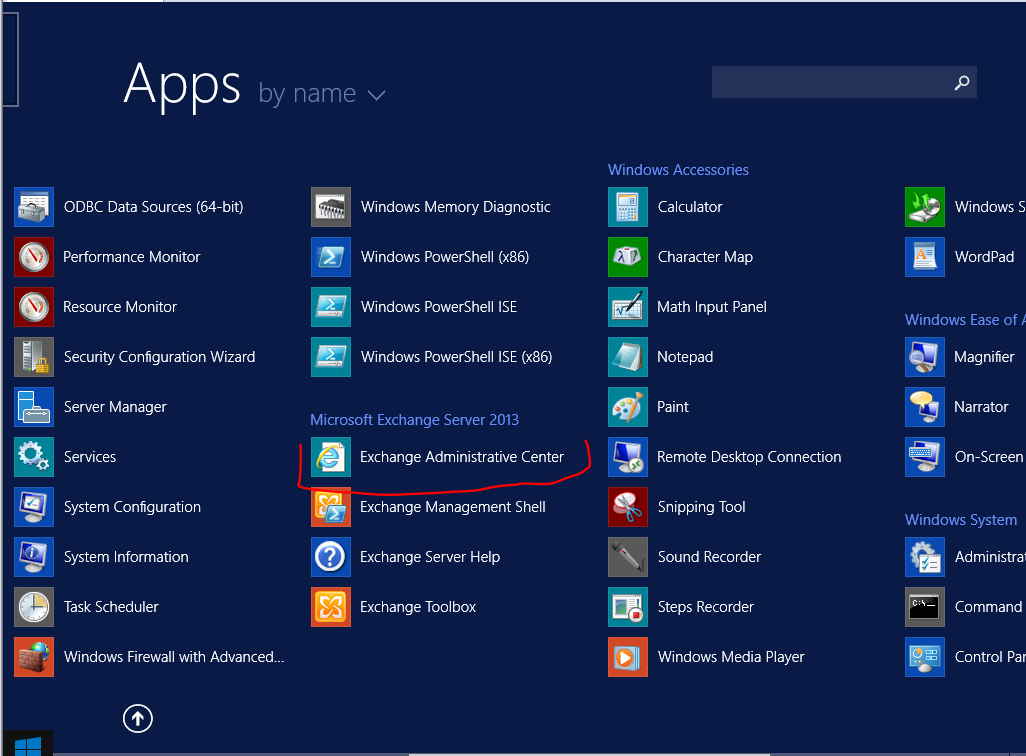Click the 'Task Scheduler' label text
This screenshot has width=1026, height=756.
tap(111, 607)
